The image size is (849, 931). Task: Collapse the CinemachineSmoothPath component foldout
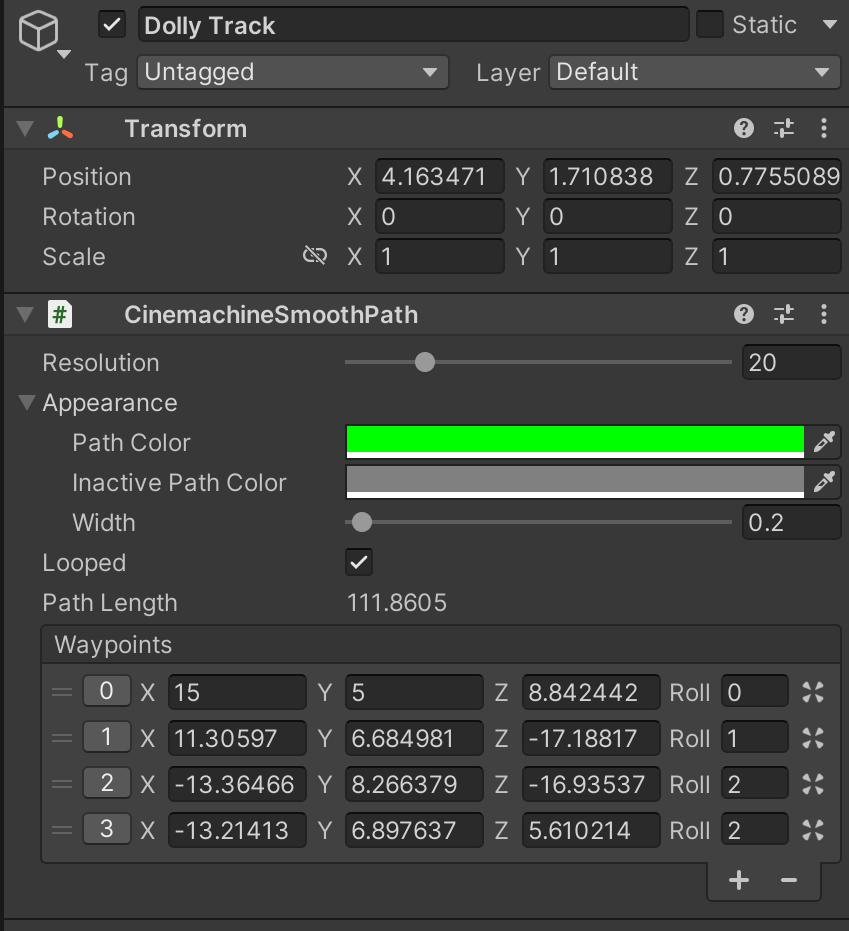click(x=25, y=314)
